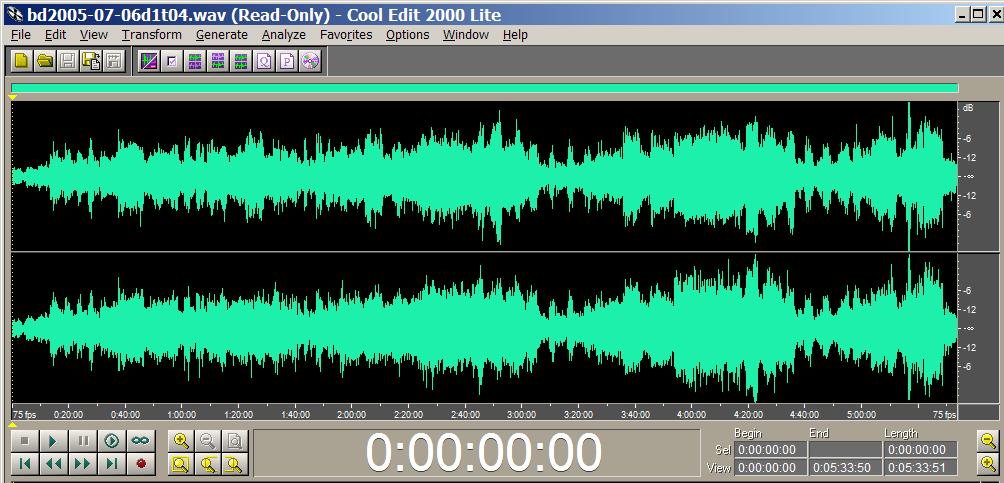
Task: Fast forward with the double right arrows
Action: pos(83,463)
